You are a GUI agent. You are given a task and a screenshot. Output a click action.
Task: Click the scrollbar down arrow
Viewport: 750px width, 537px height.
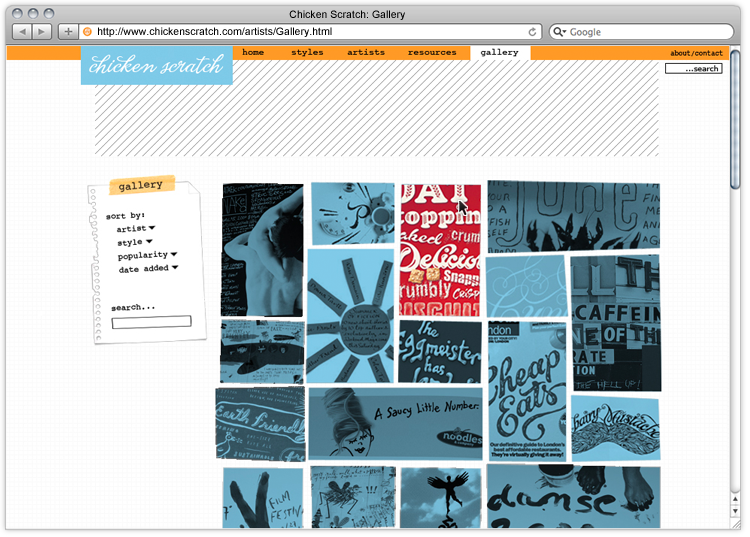[735, 511]
